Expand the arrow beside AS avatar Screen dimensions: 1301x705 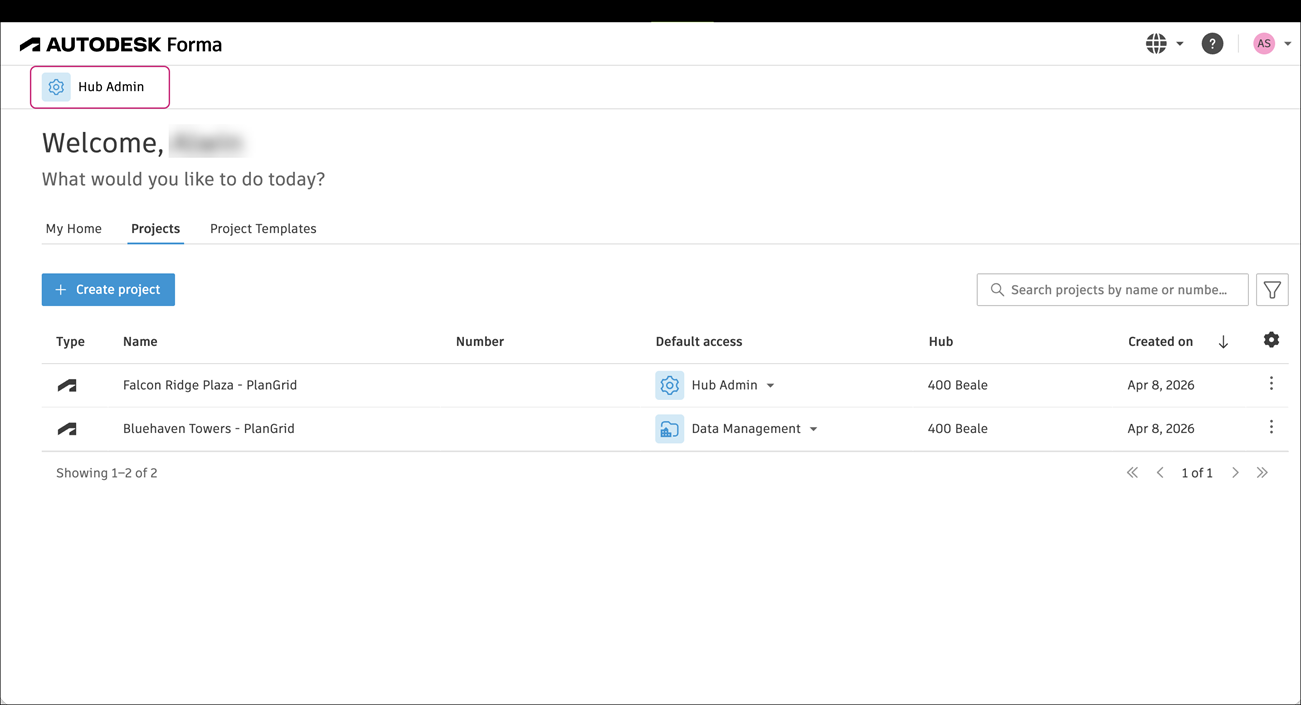[x=1287, y=44]
